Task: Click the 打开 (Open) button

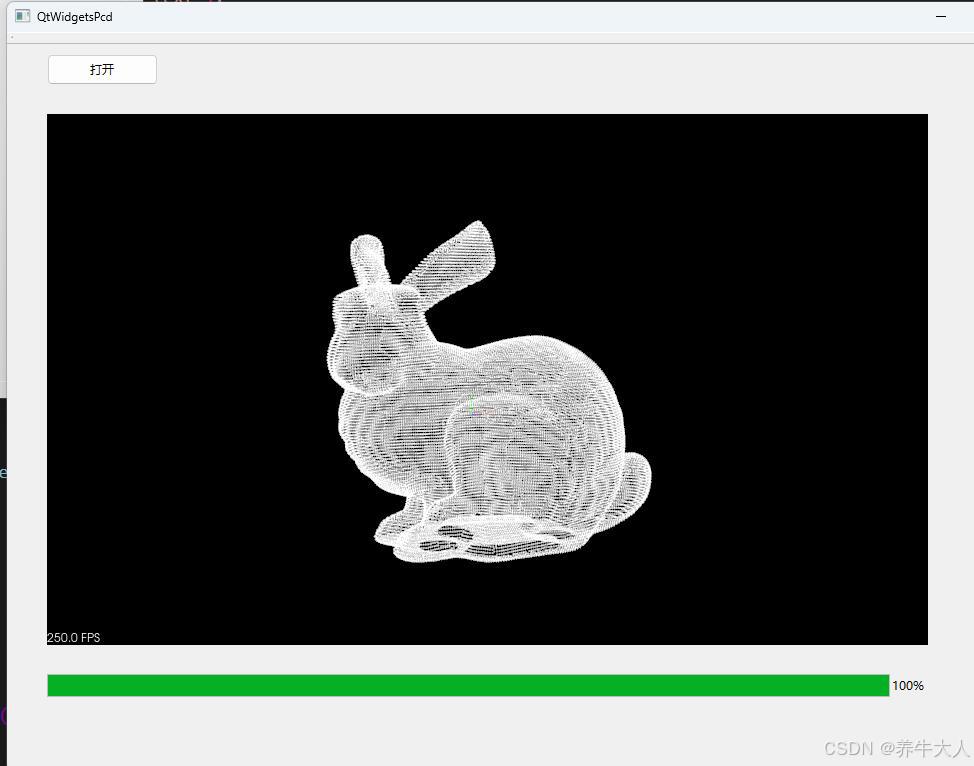Action: coord(102,69)
